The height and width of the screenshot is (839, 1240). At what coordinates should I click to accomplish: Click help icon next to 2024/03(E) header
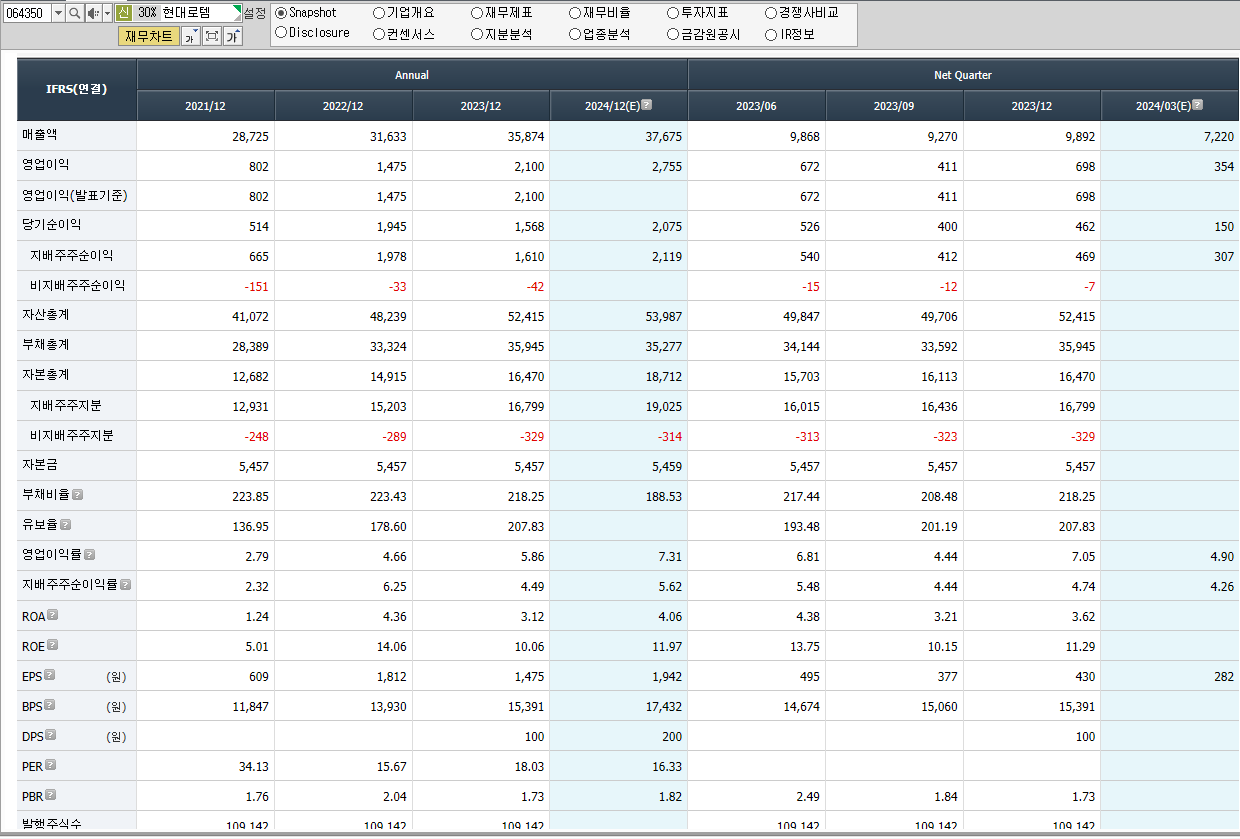[1198, 104]
